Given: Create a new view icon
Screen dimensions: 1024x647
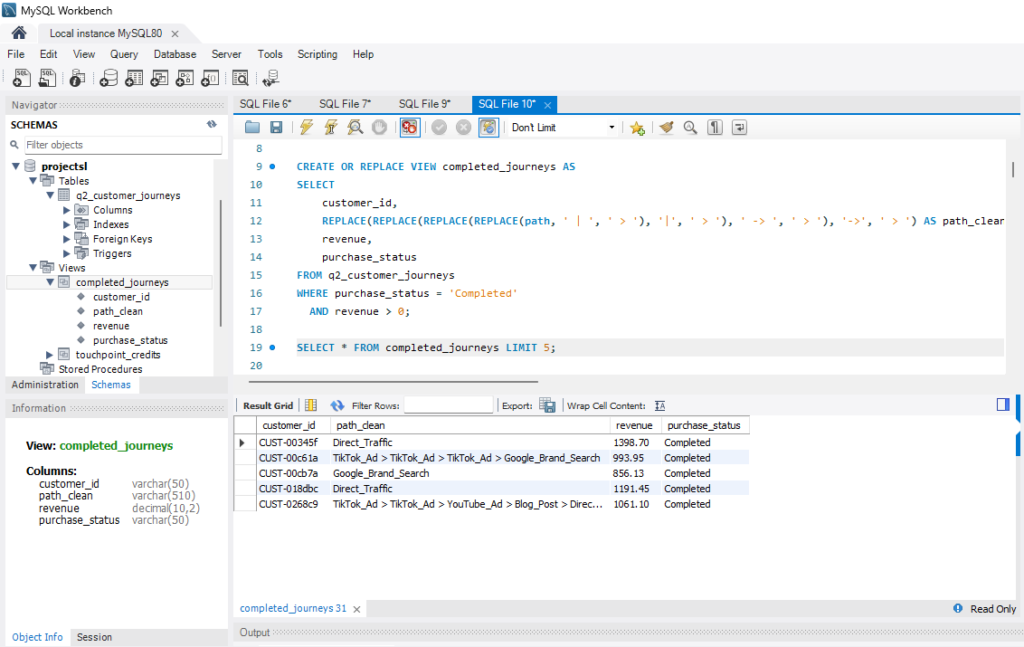Looking at the screenshot, I should (x=159, y=78).
